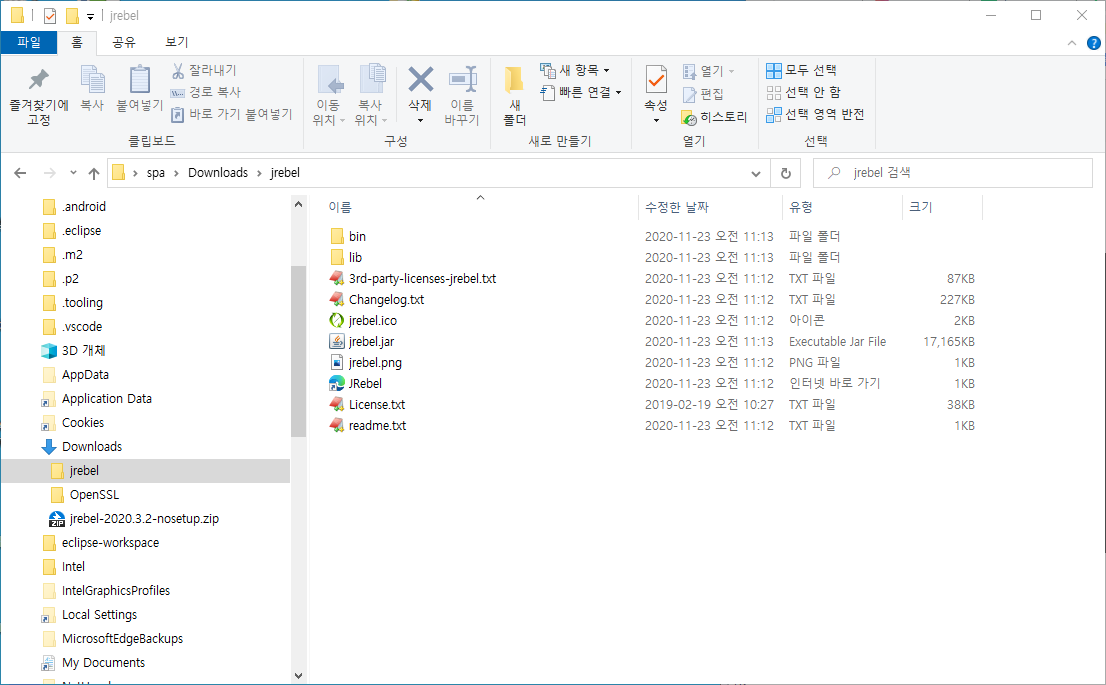Click 선택 영역 반전 (Invert selection)
The height and width of the screenshot is (685, 1106).
click(x=815, y=114)
